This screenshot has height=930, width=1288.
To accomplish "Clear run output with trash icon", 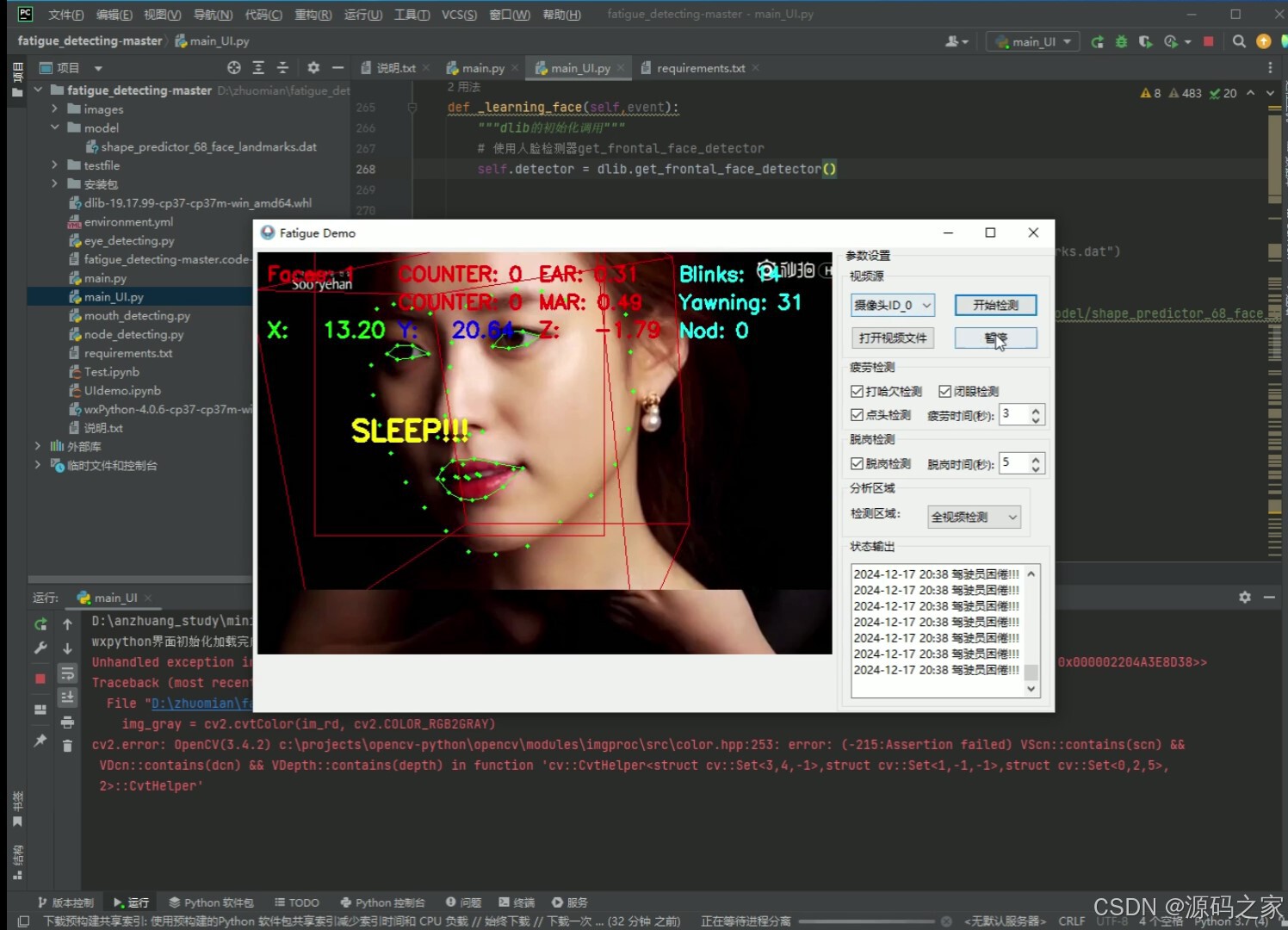I will (x=68, y=746).
